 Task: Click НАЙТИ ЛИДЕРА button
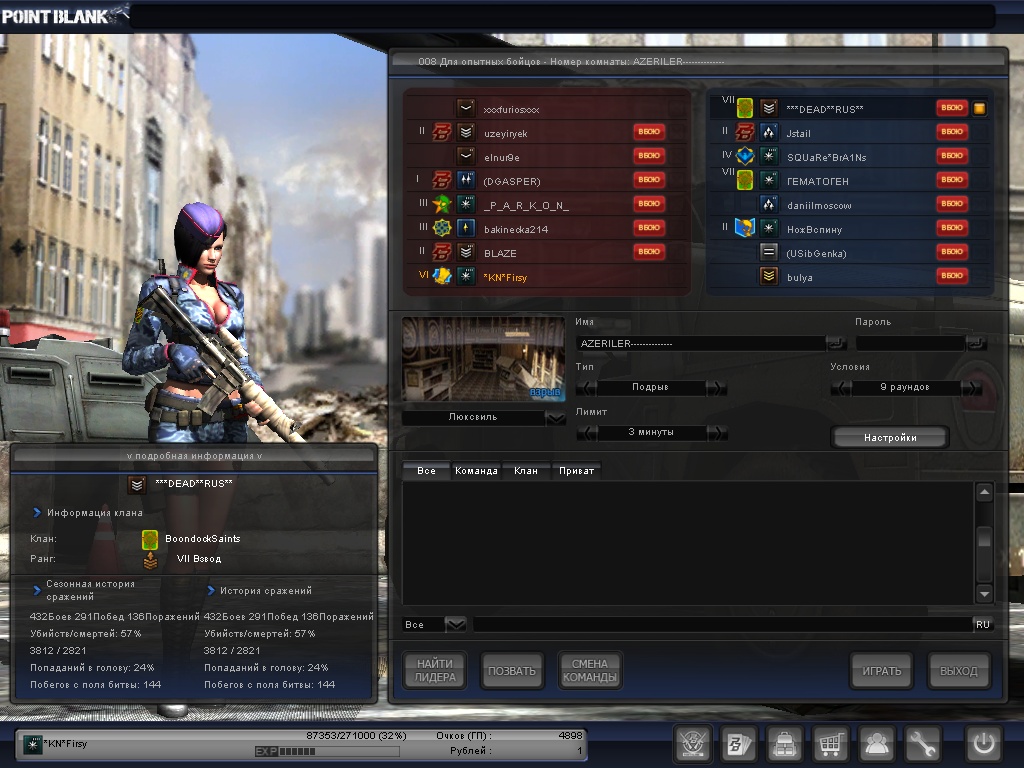[x=434, y=671]
